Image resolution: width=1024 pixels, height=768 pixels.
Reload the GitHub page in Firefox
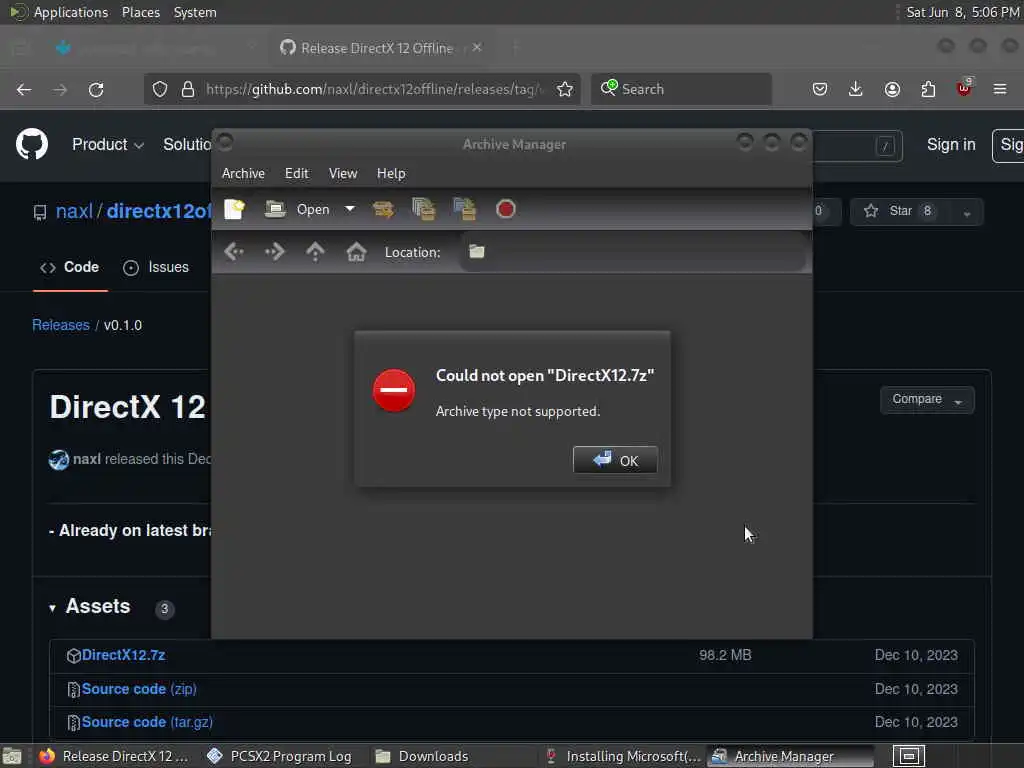(96, 89)
